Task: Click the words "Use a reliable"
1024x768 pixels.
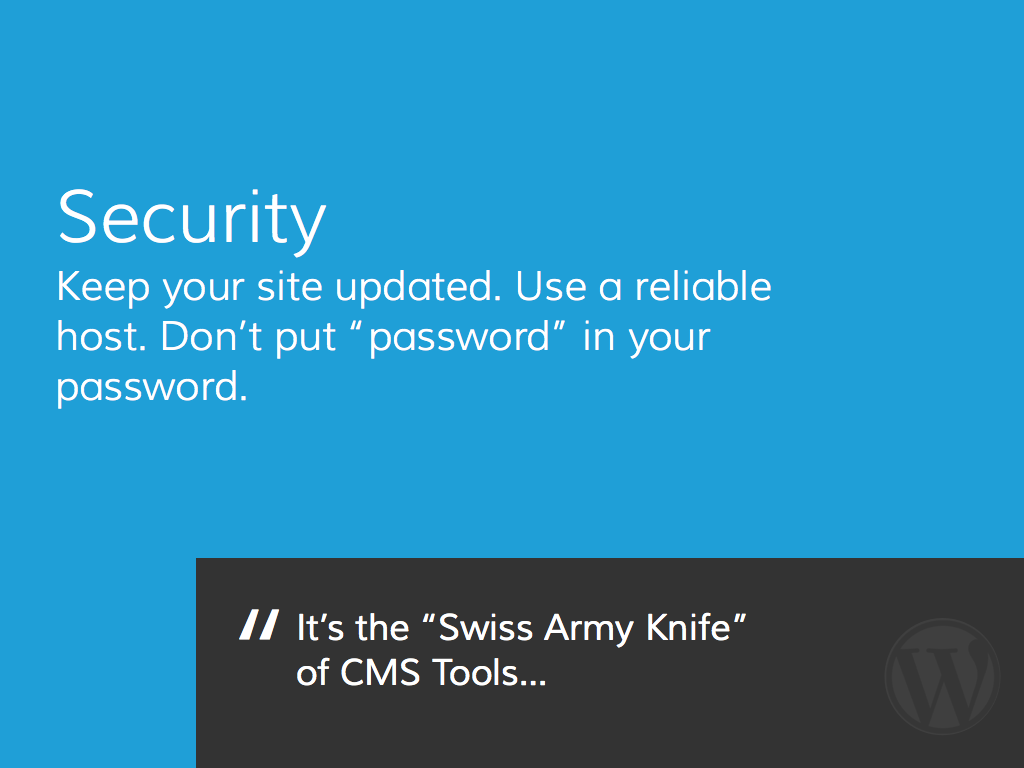Action: (x=644, y=287)
